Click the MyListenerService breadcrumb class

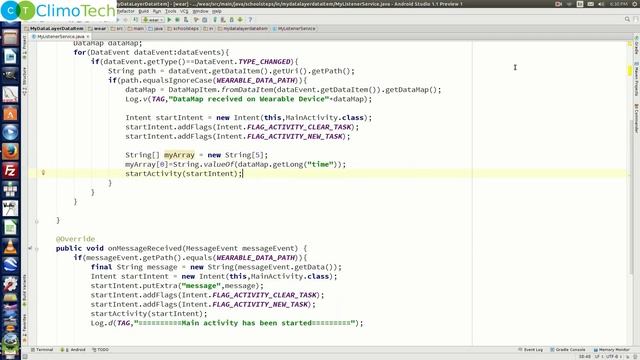tap(294, 29)
